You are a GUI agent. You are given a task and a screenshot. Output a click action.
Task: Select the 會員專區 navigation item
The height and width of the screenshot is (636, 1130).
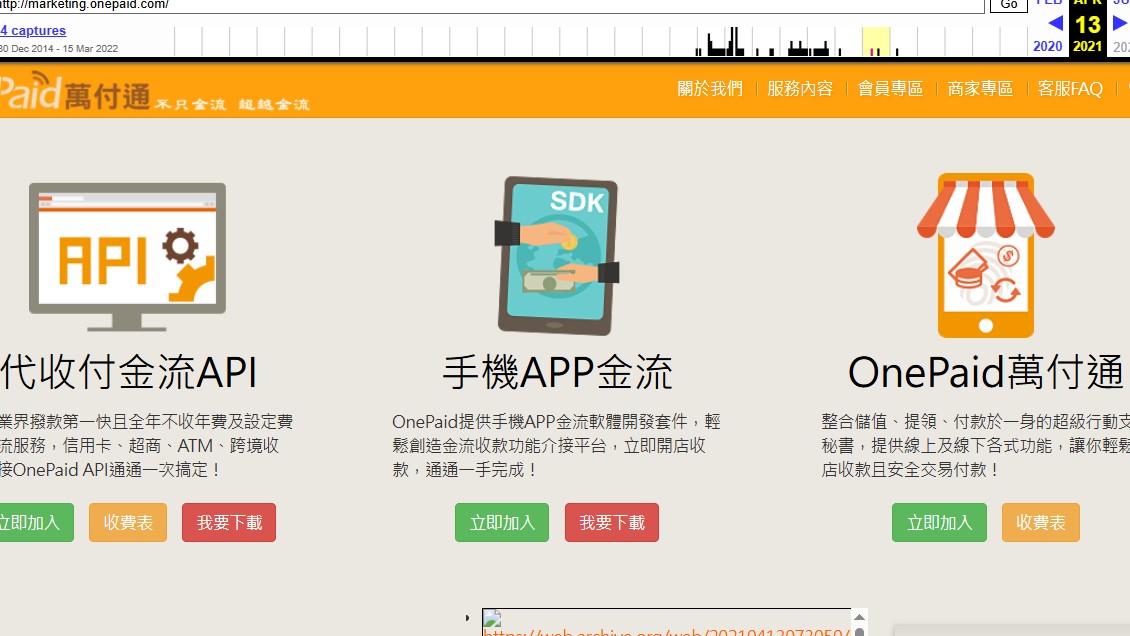[890, 89]
